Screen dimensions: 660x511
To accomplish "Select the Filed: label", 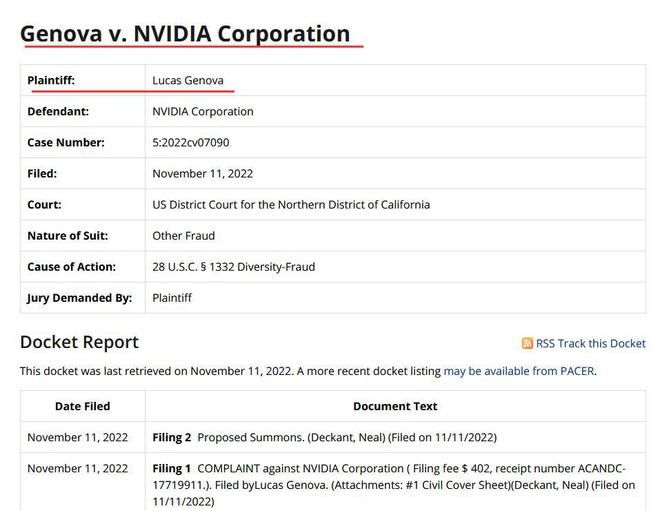I will tap(42, 173).
